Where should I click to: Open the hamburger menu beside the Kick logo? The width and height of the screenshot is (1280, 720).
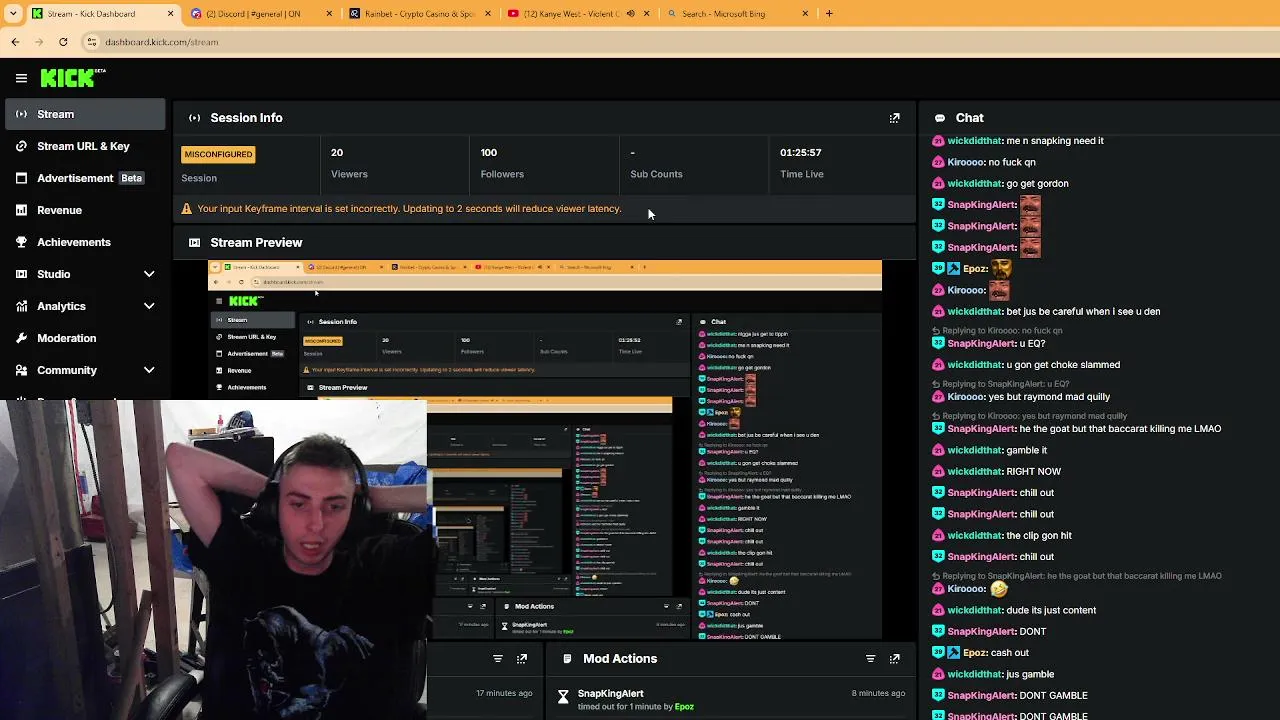[x=21, y=78]
